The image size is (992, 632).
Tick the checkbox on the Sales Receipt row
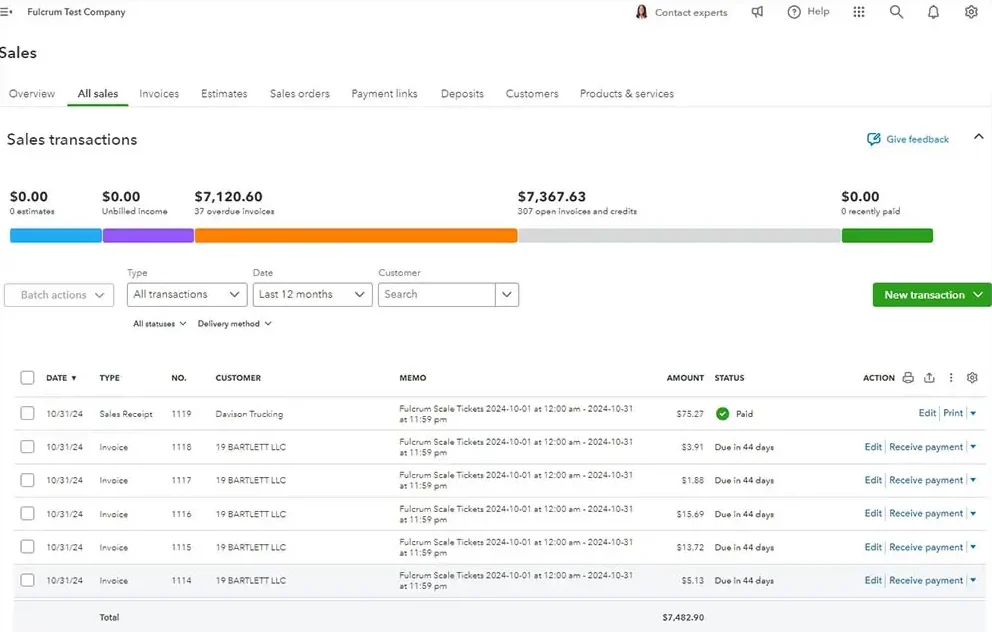click(x=27, y=413)
